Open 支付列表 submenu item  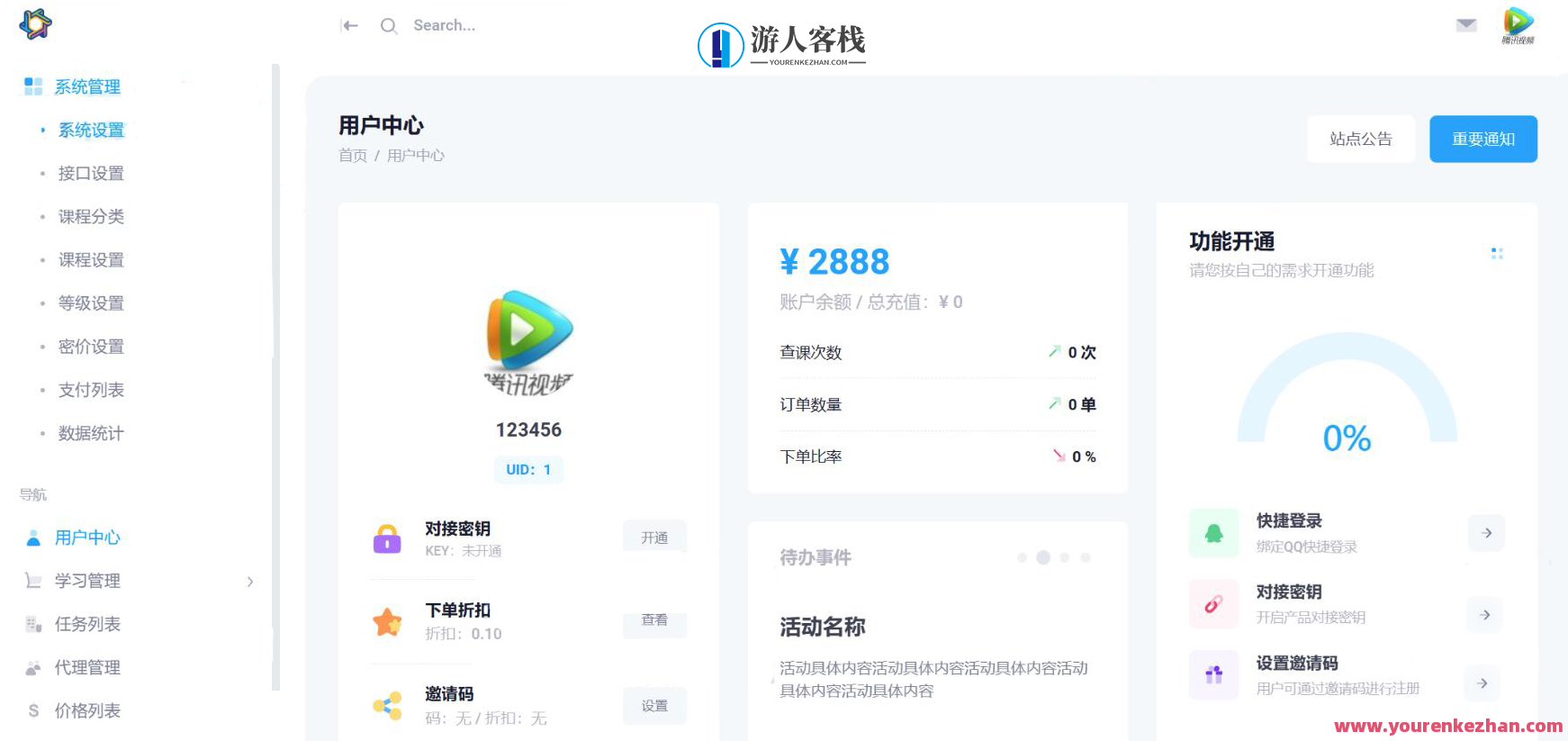point(91,390)
